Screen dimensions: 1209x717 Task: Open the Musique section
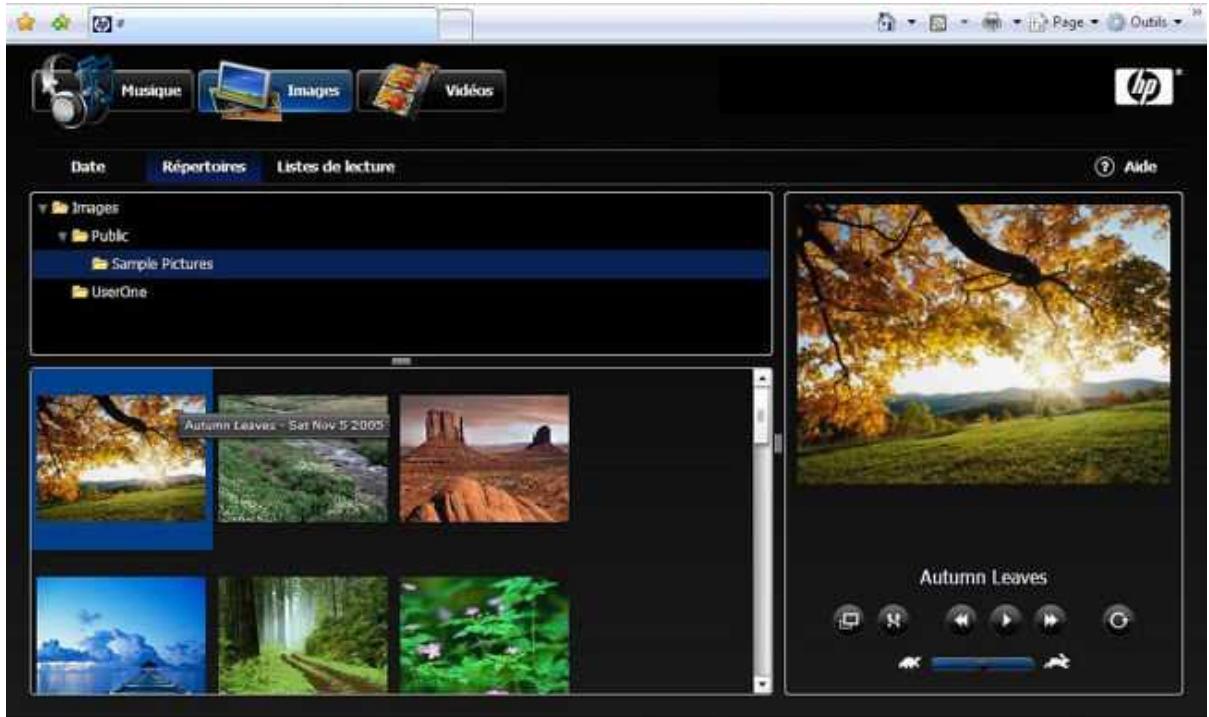(112, 92)
